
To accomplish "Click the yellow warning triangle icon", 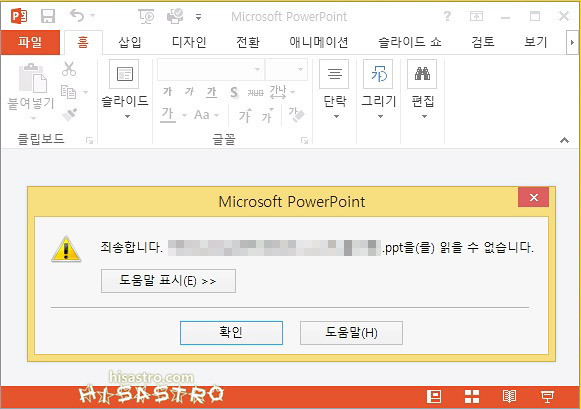I will coord(66,249).
